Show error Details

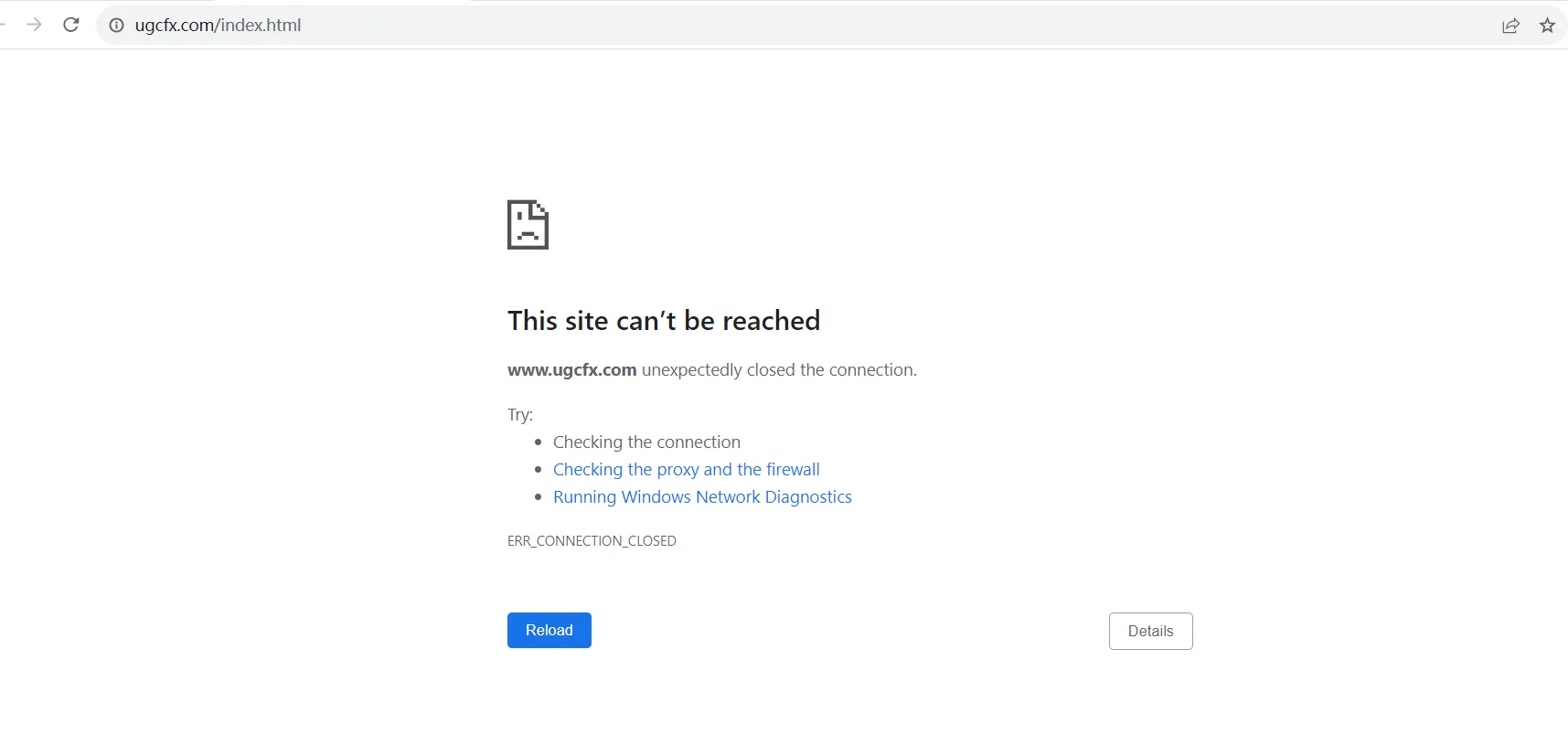[x=1150, y=631]
